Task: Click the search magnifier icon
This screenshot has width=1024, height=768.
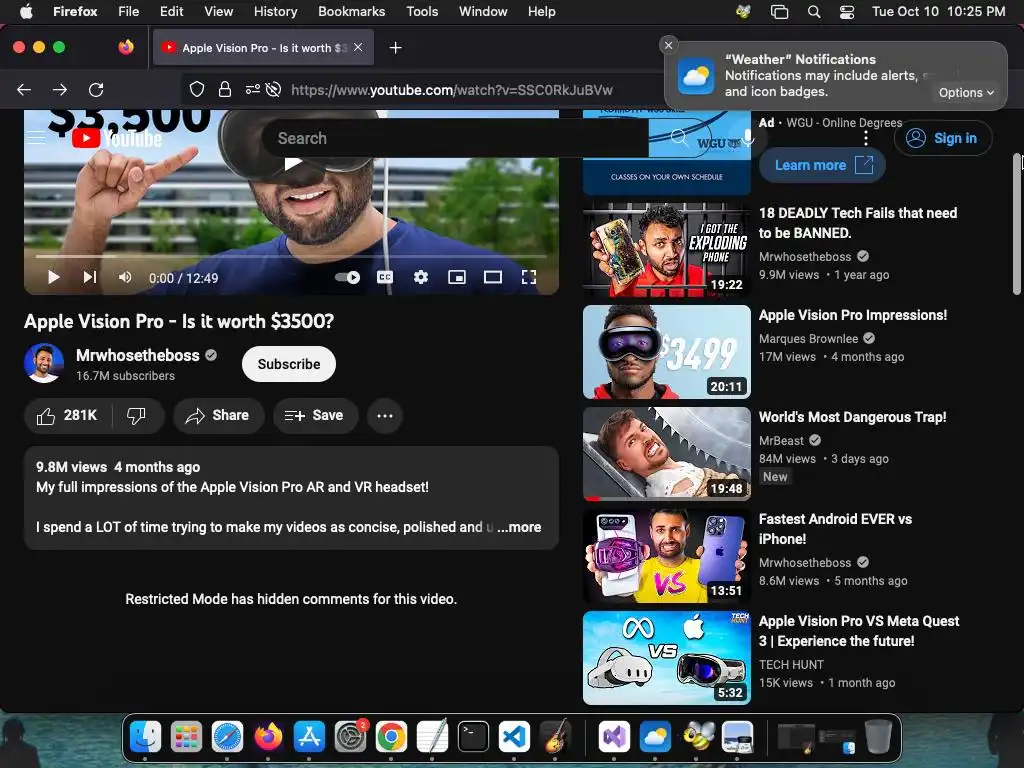Action: click(x=679, y=138)
